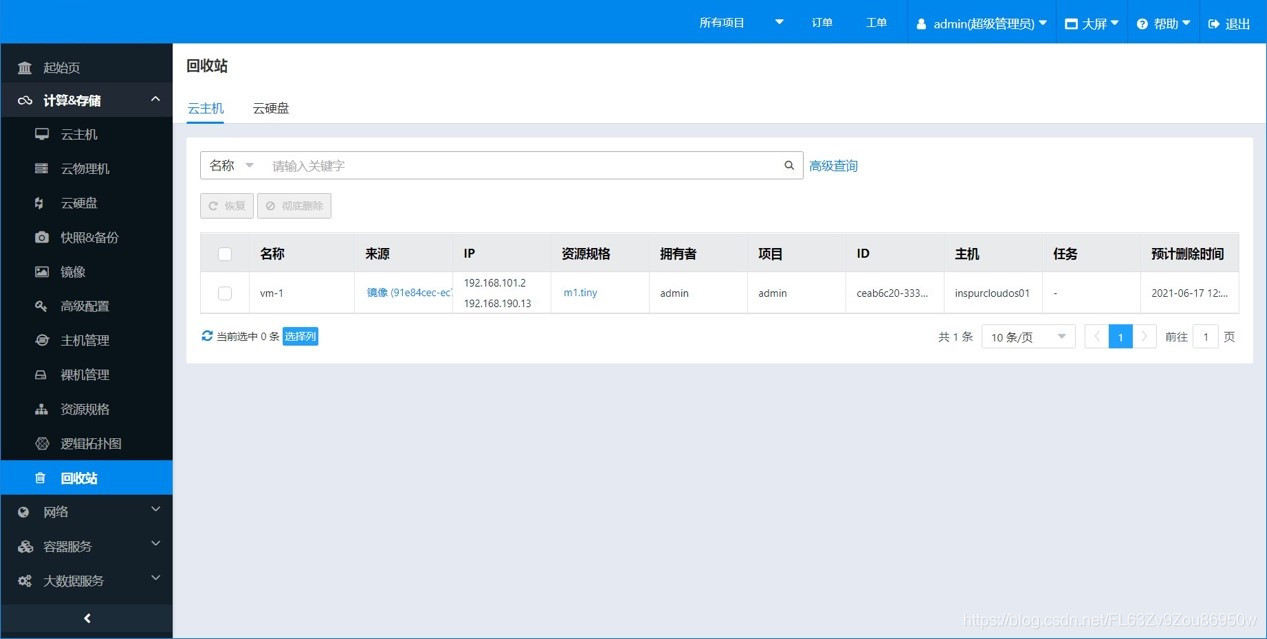Open the 大屏 dropdown menu
Image resolution: width=1267 pixels, height=639 pixels.
click(x=1092, y=24)
